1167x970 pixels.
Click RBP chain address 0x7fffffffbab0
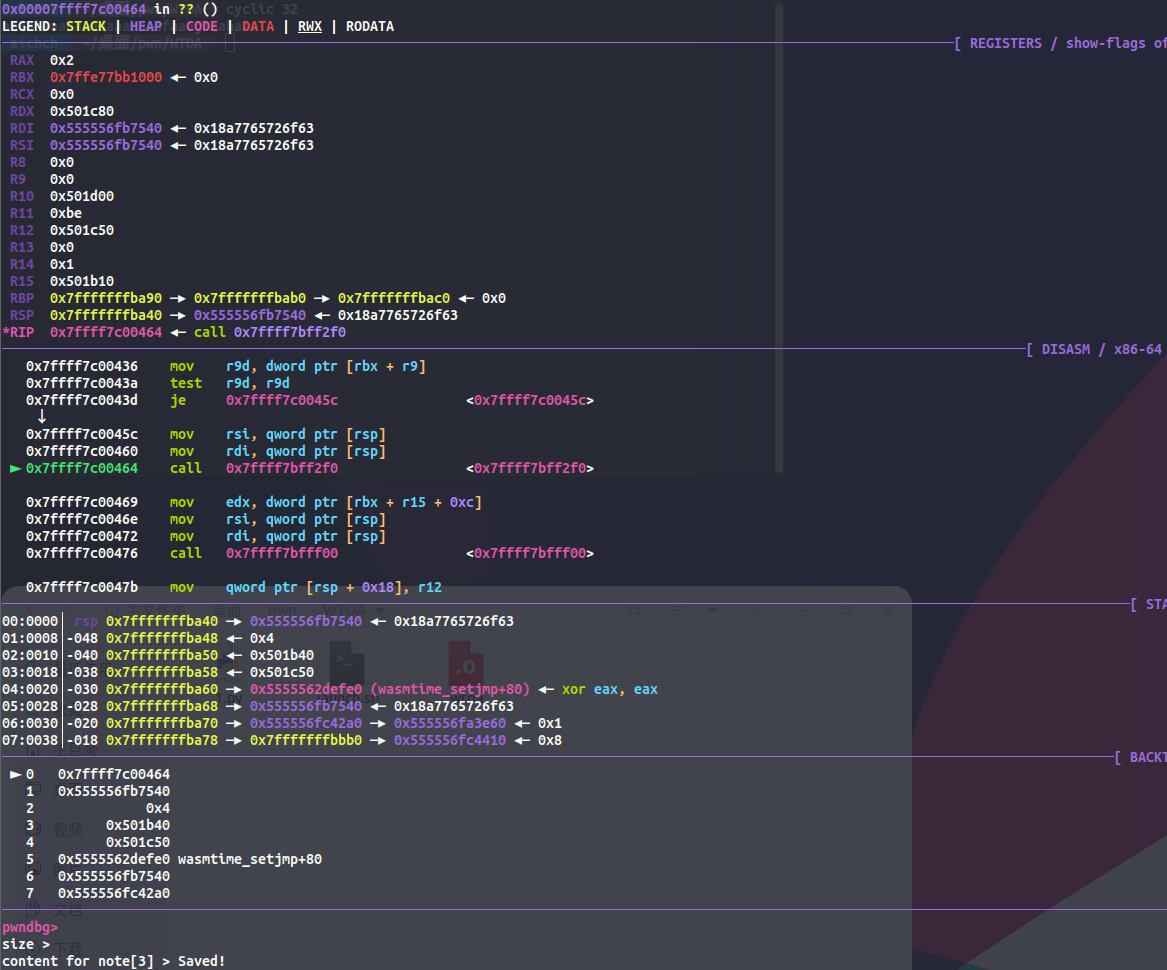tap(250, 299)
